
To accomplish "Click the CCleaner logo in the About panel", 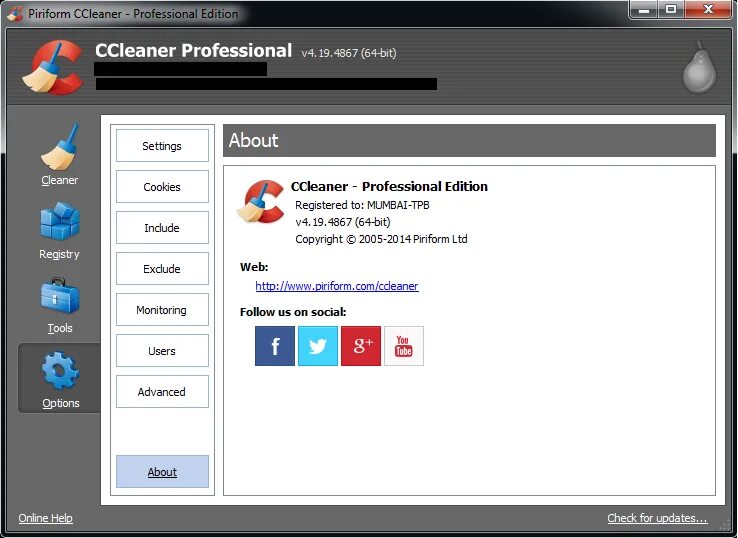I will pyautogui.click(x=261, y=201).
